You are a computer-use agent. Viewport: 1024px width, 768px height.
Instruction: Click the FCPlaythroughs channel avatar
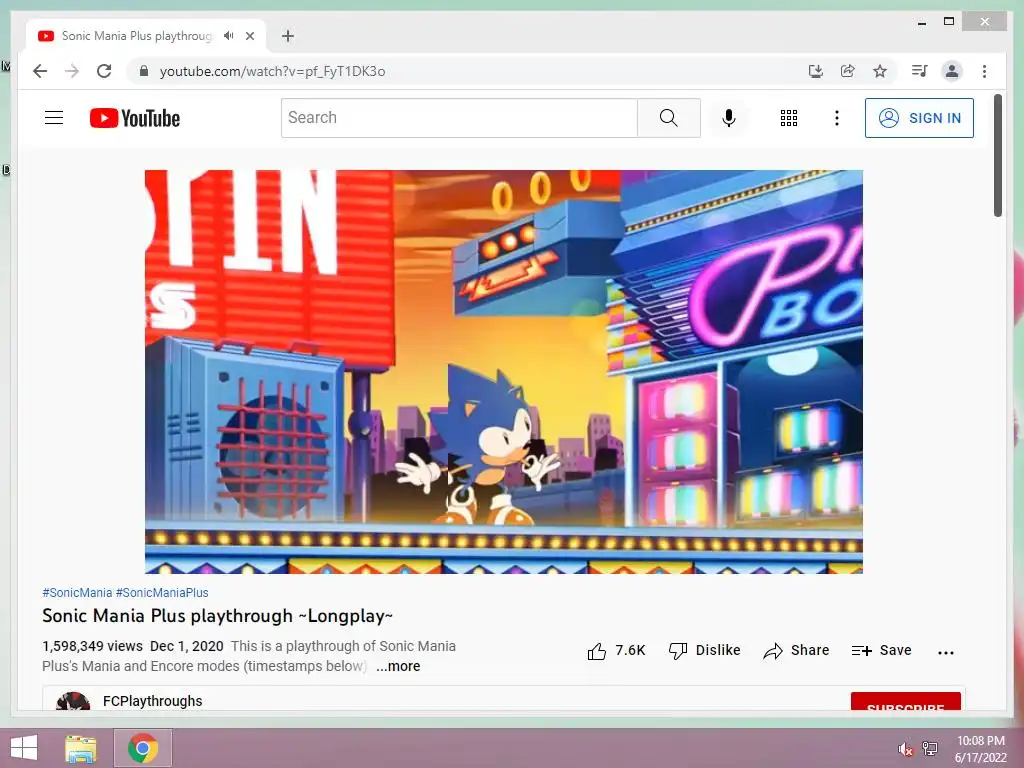[x=73, y=701]
